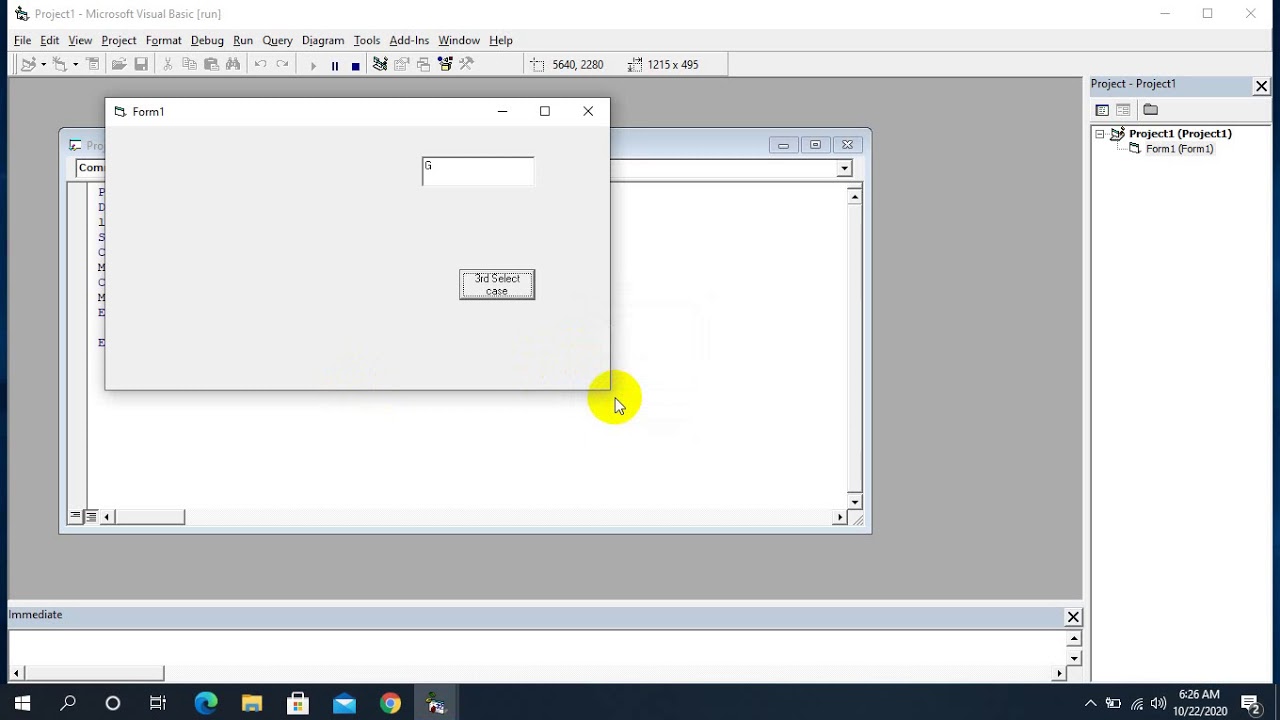Open the Toolbox hammer-and-wrench icon
The width and height of the screenshot is (1280, 720).
(467, 64)
